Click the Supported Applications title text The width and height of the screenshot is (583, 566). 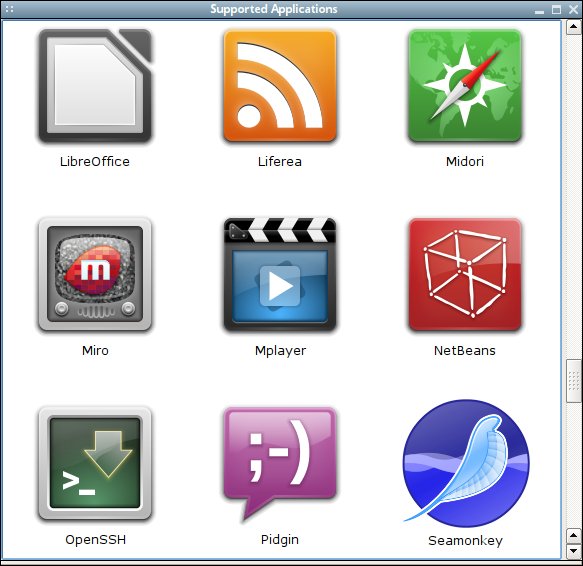(x=274, y=9)
